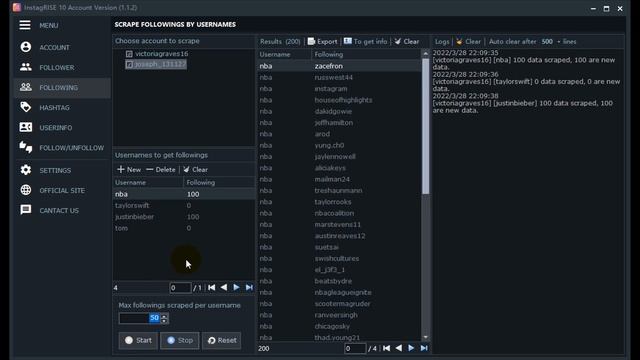Click To get info in results toolbar
Screen dimensions: 640x360
[365, 42]
